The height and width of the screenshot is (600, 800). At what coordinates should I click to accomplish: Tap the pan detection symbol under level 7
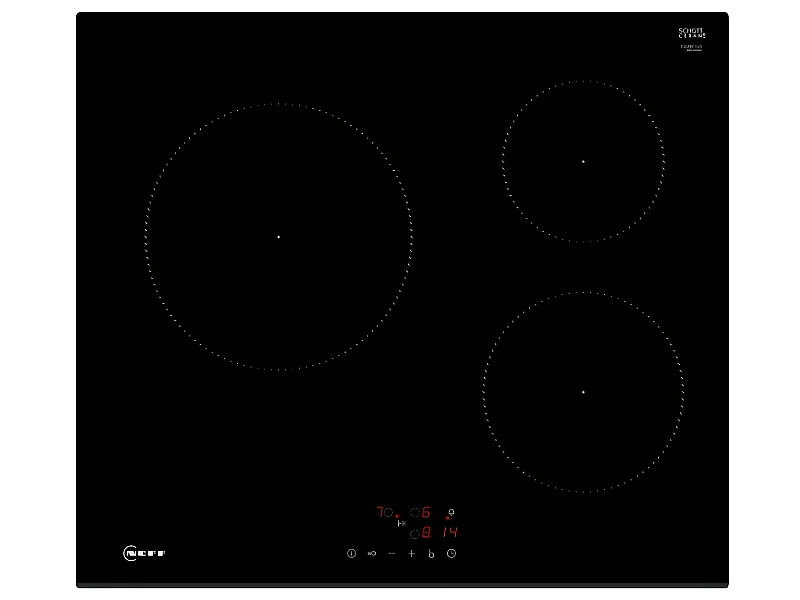(x=401, y=522)
